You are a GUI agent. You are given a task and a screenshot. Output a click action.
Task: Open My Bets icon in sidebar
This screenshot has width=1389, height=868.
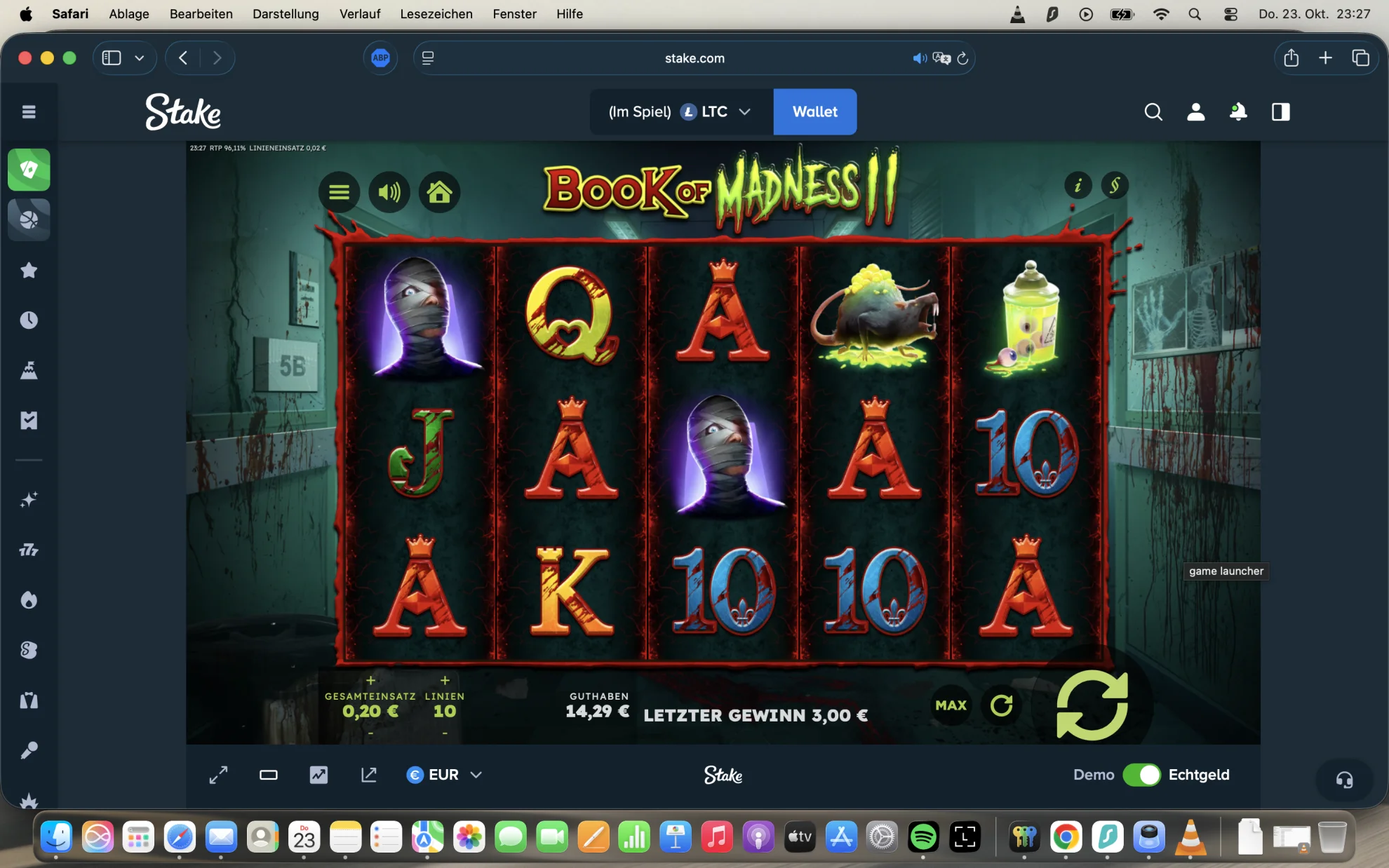pyautogui.click(x=29, y=421)
